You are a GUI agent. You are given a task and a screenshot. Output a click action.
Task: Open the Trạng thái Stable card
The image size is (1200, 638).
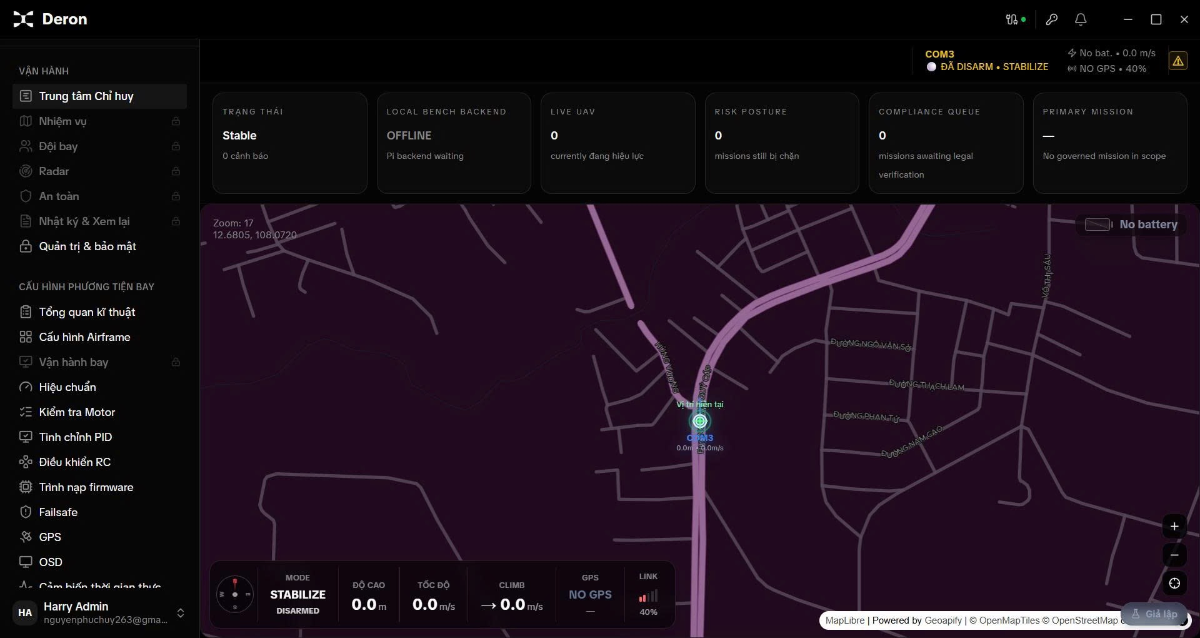pyautogui.click(x=291, y=143)
